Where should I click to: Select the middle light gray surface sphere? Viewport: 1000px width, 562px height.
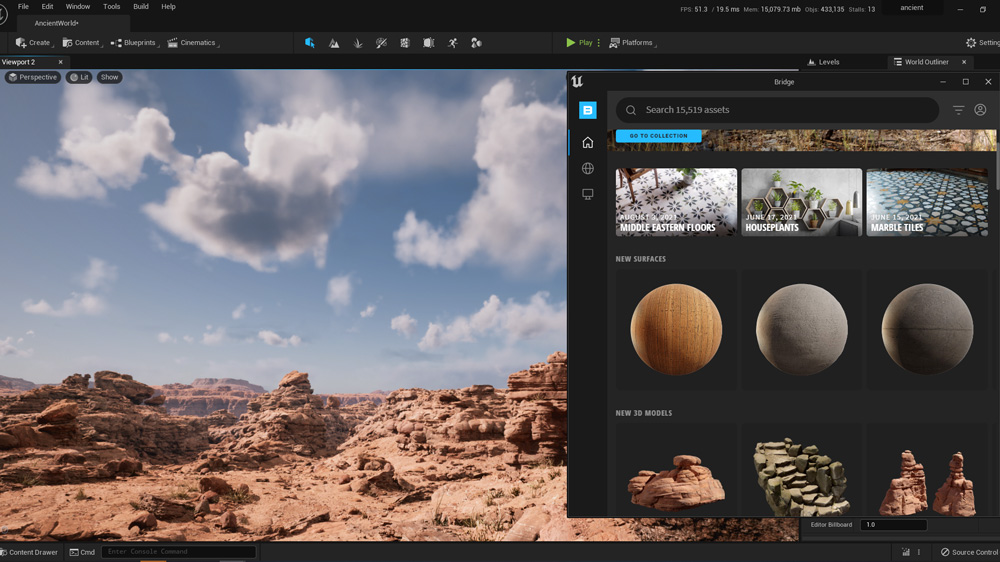802,329
